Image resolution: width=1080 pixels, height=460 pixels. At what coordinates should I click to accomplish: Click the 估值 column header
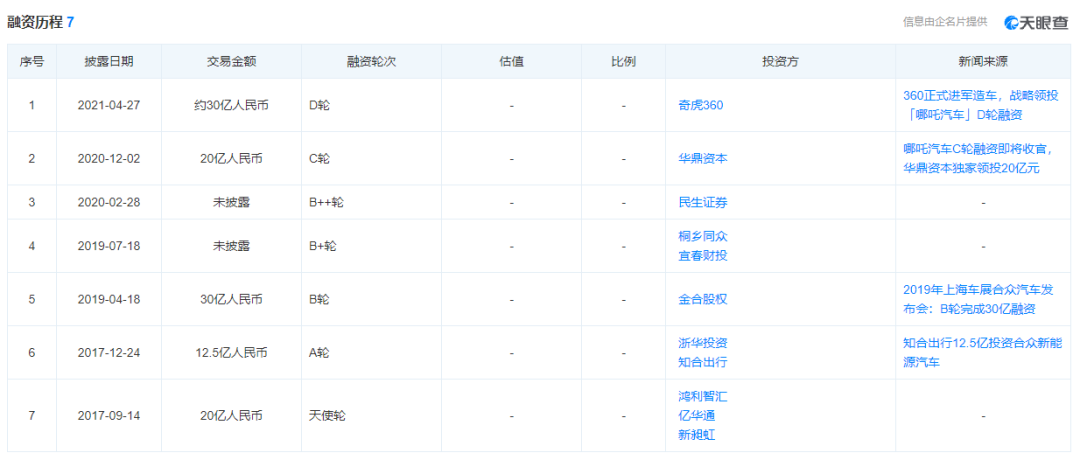point(511,62)
